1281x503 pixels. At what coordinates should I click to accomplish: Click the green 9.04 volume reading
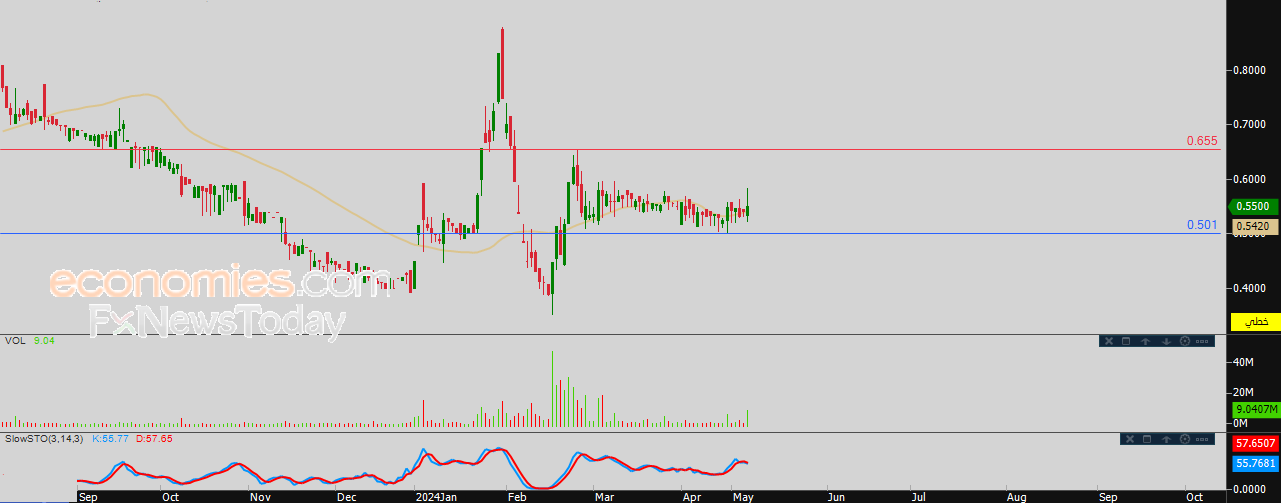click(44, 341)
